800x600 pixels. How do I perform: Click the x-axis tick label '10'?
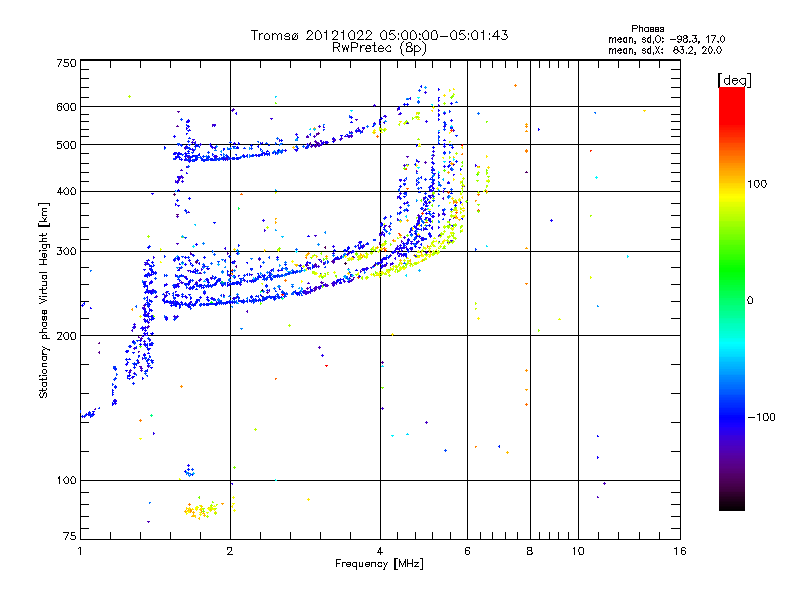tap(578, 551)
